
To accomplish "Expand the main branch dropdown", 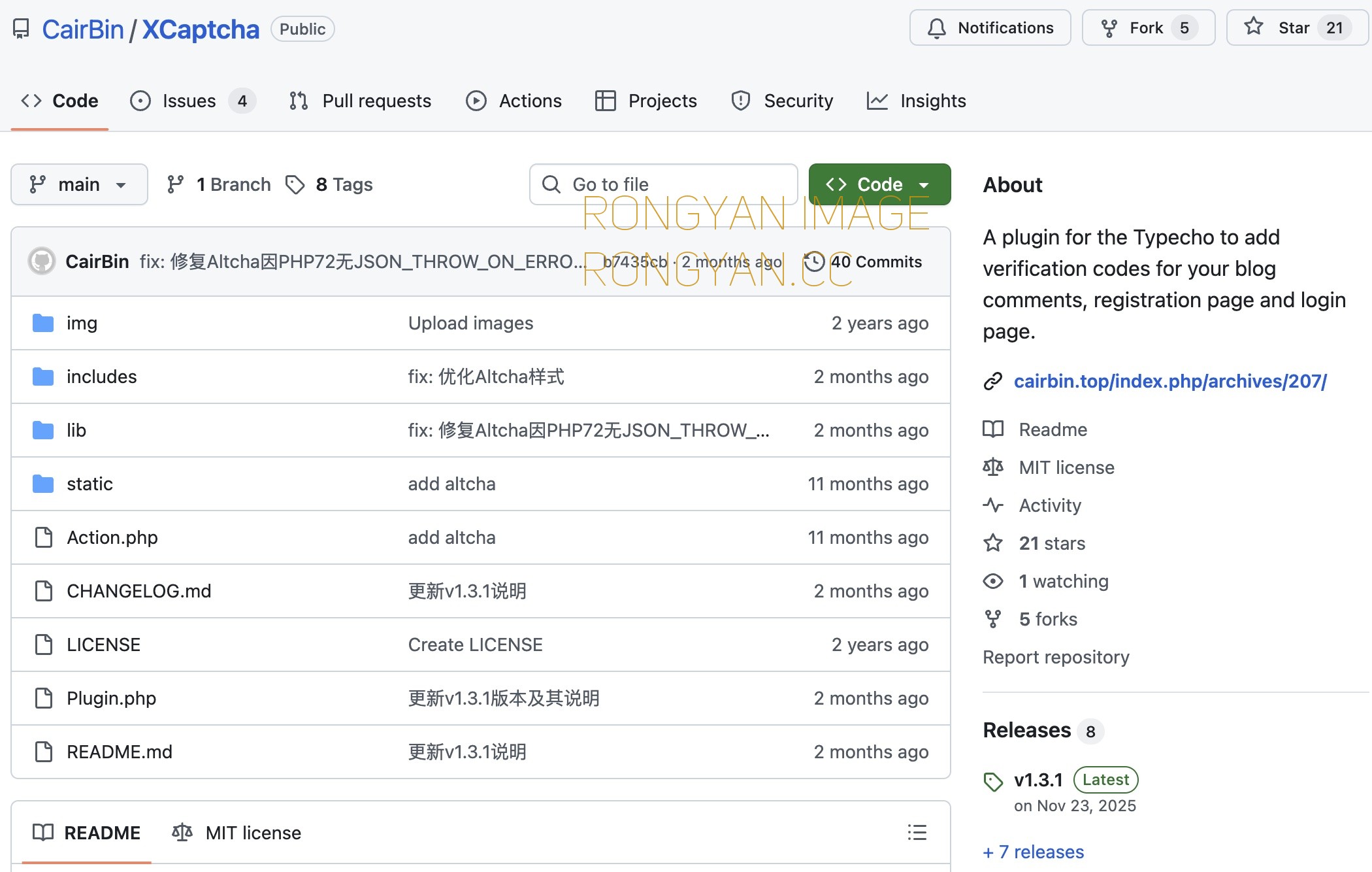I will [79, 184].
